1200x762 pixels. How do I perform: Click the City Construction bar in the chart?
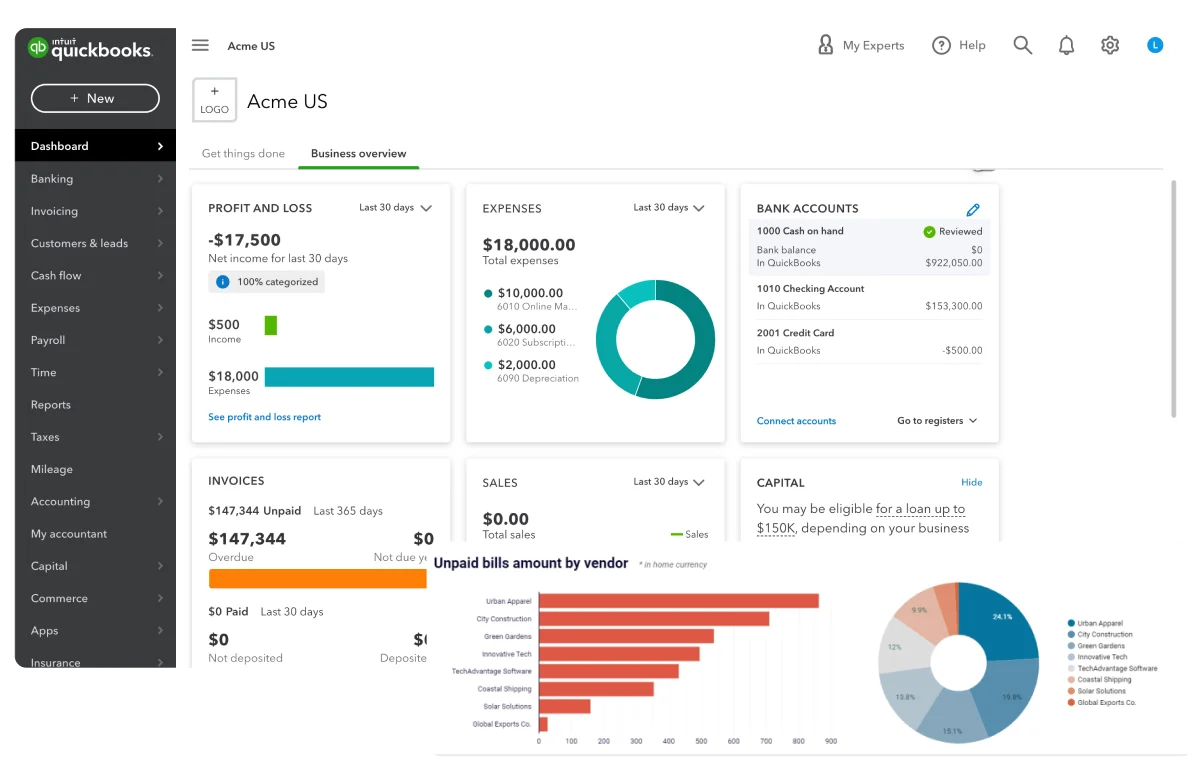click(x=654, y=619)
